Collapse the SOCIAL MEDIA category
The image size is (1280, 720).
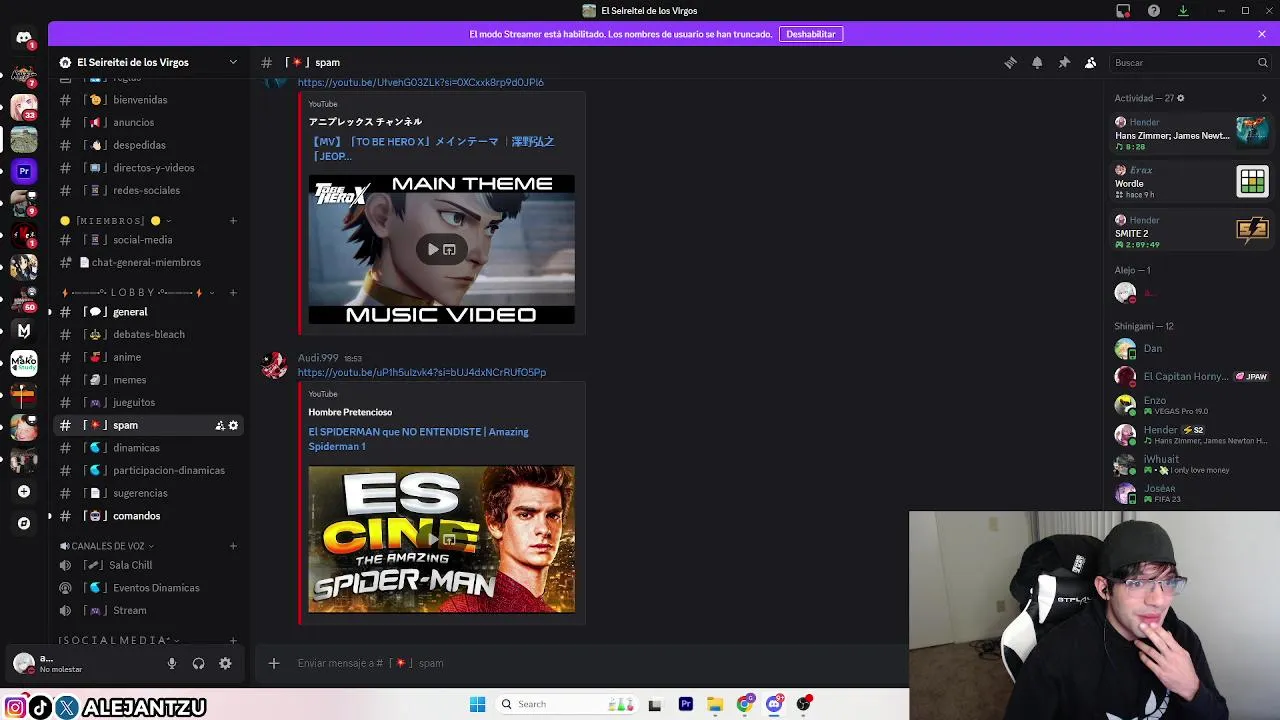tap(118, 640)
